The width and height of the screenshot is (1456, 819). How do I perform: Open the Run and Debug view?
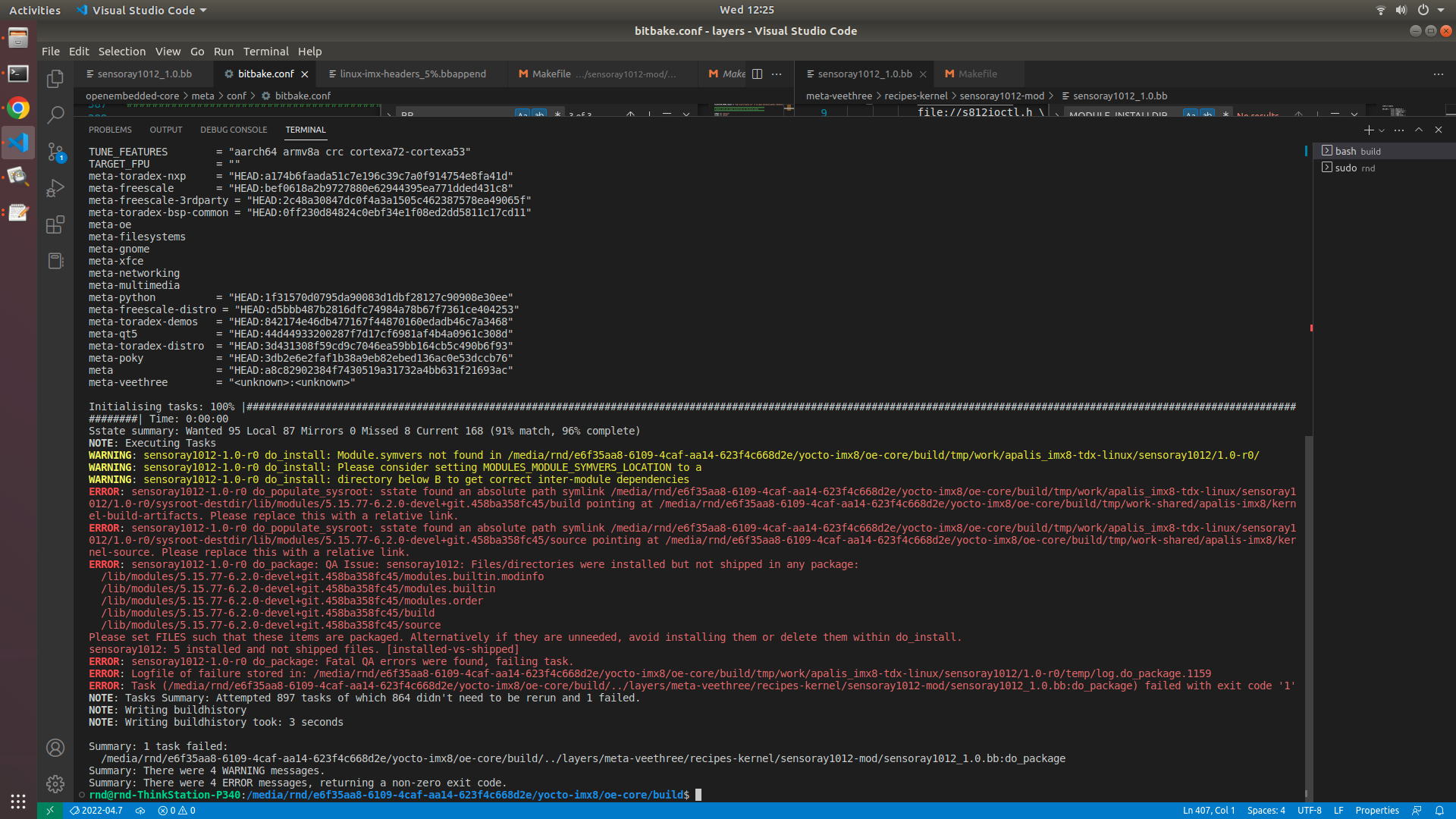click(55, 188)
